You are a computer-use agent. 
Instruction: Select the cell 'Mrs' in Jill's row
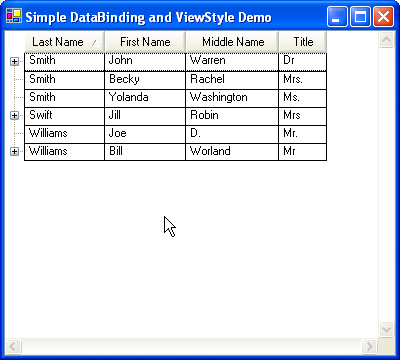click(x=303, y=116)
